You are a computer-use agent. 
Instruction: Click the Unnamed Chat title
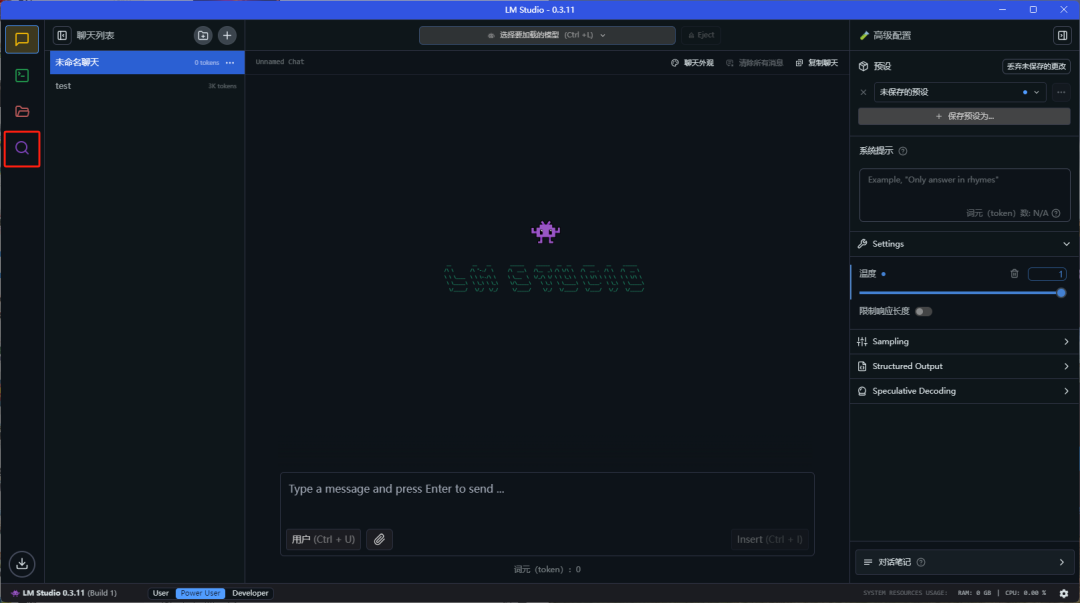pyautogui.click(x=280, y=62)
